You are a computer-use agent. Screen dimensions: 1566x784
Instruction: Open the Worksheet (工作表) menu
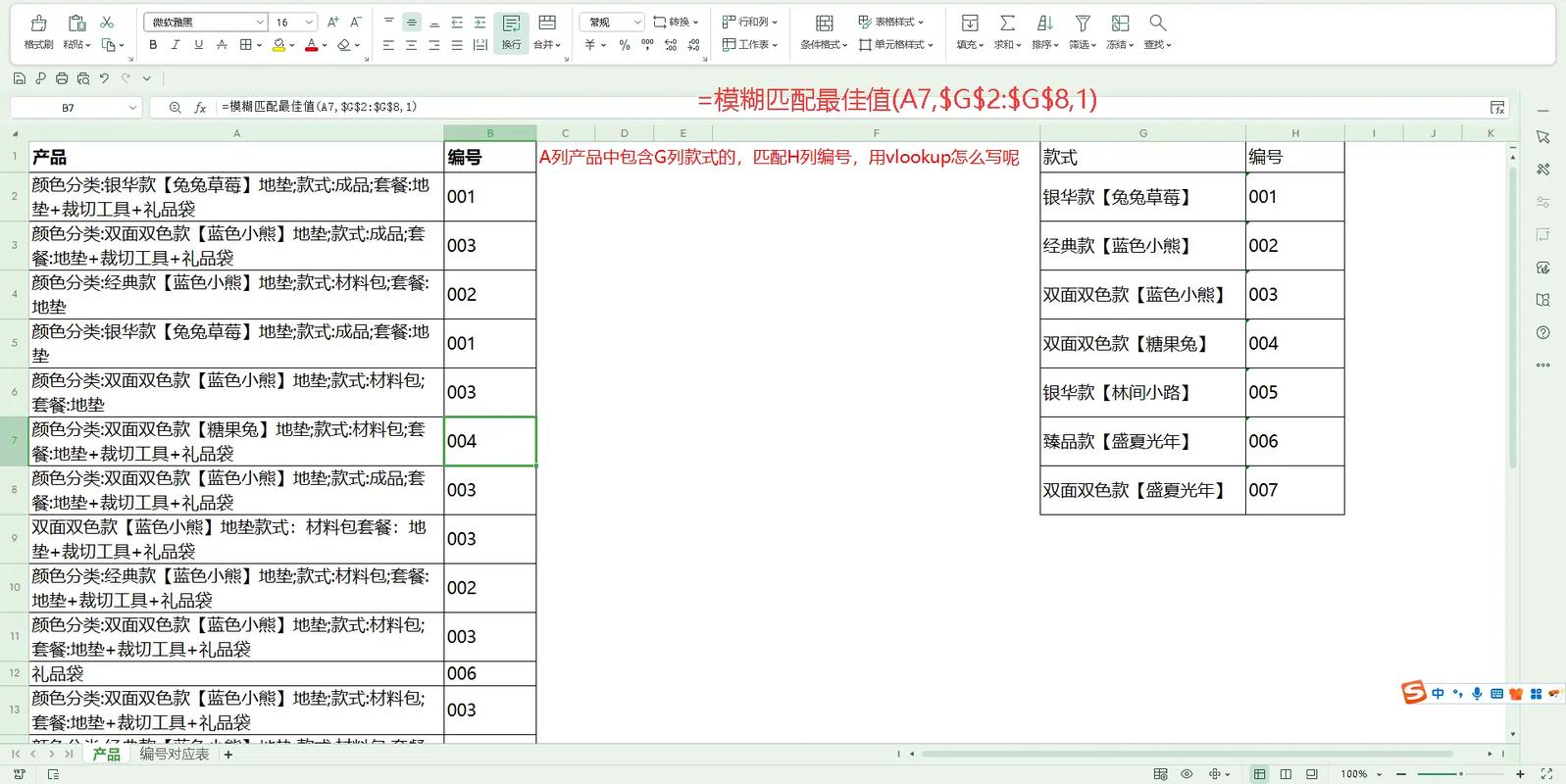(x=750, y=45)
